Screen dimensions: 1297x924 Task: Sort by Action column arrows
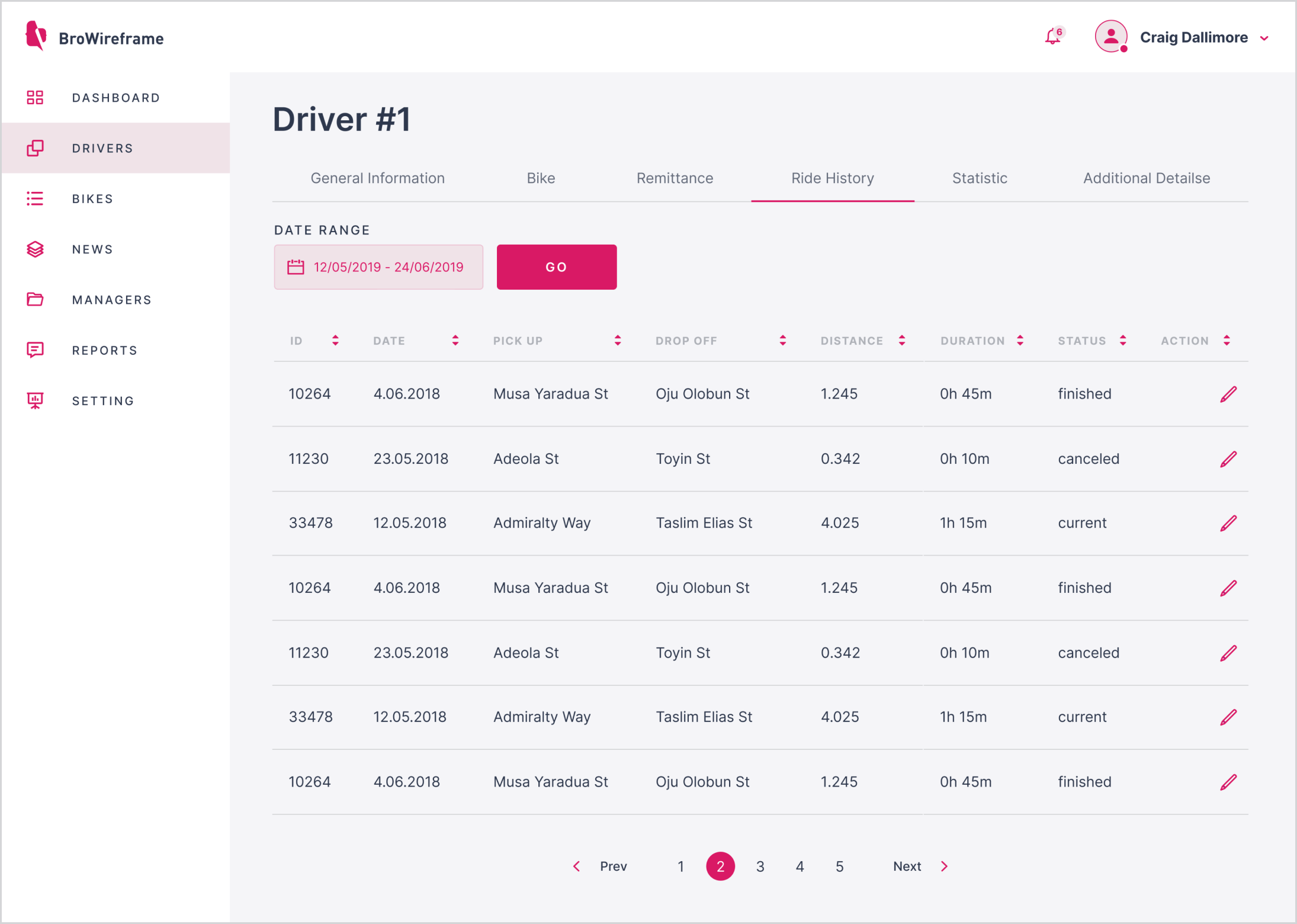(x=1227, y=341)
